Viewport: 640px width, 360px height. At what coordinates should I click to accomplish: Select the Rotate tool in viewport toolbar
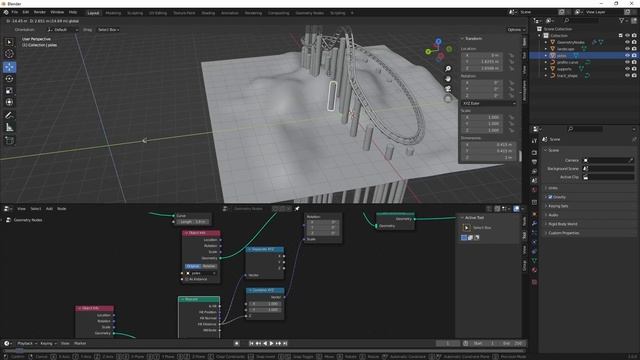coord(9,79)
